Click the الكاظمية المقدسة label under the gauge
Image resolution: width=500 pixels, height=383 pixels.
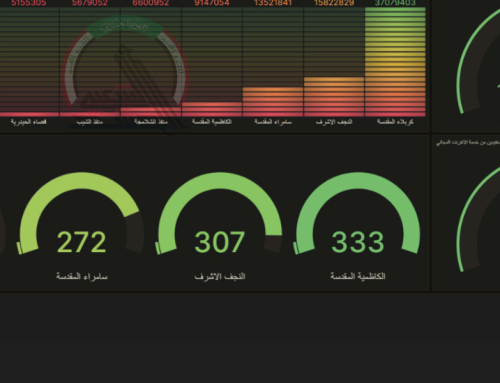click(358, 276)
